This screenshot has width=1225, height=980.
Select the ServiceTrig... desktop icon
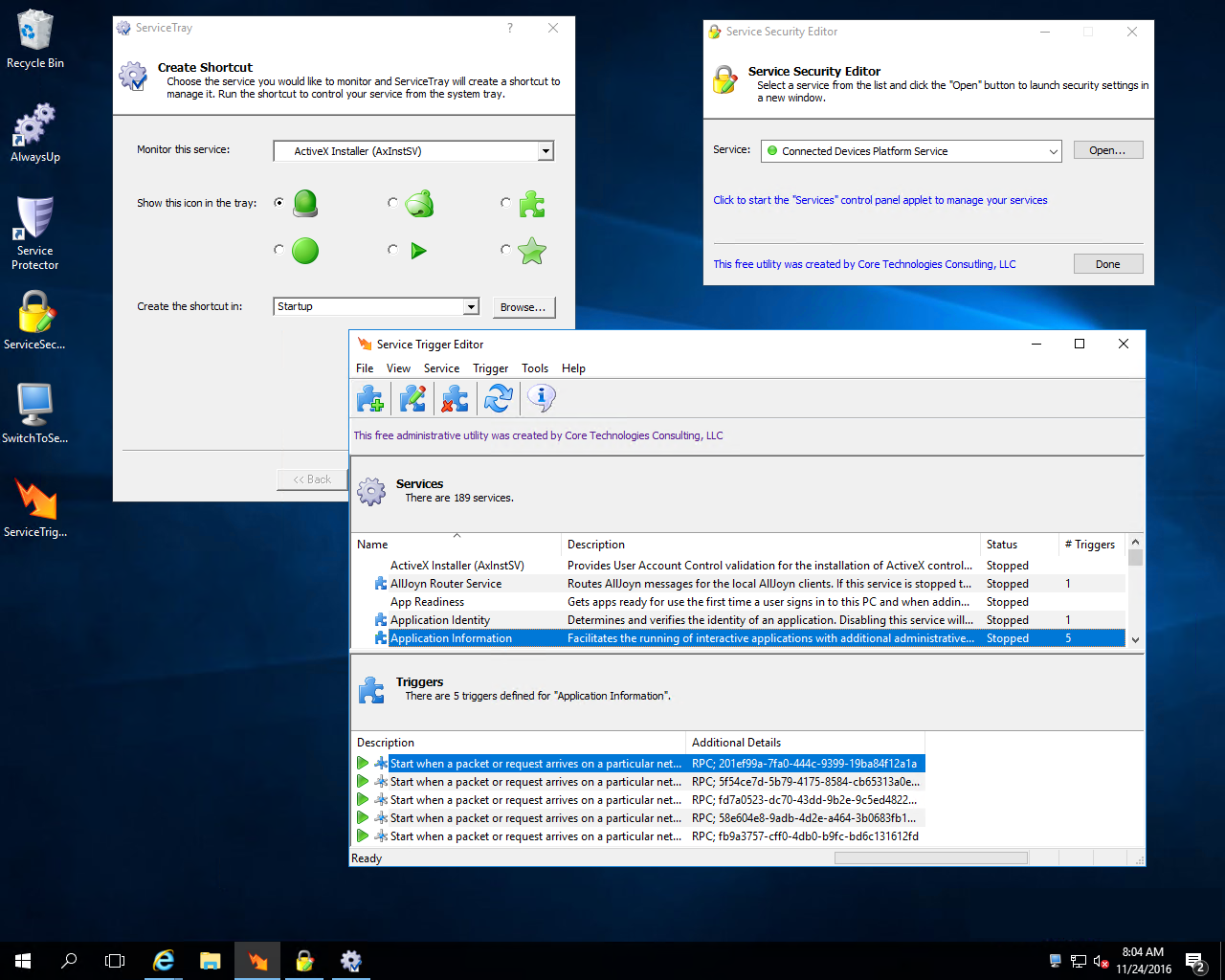click(35, 507)
